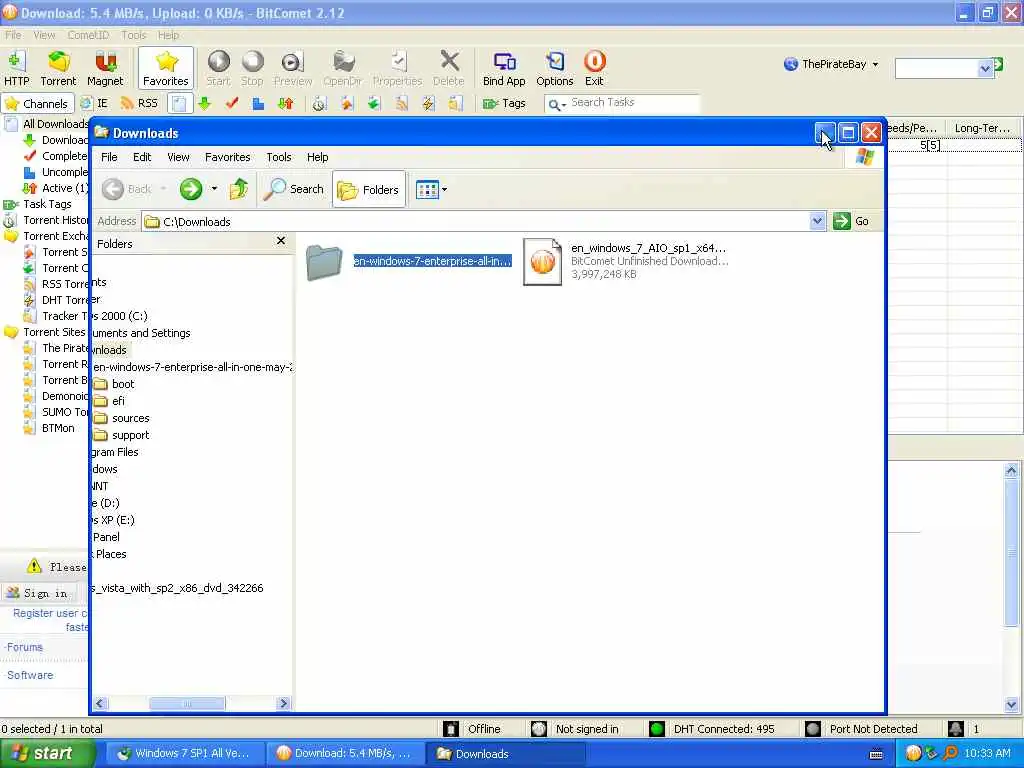Click the Forums link in BitComet panel
The image size is (1024, 768).
(24, 647)
